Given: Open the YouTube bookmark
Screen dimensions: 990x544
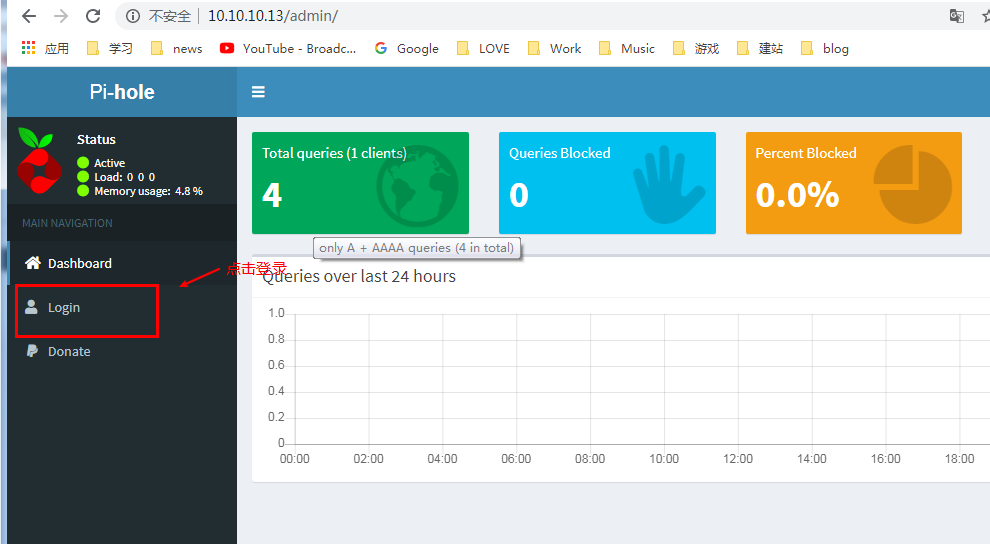Looking at the screenshot, I should tap(288, 49).
